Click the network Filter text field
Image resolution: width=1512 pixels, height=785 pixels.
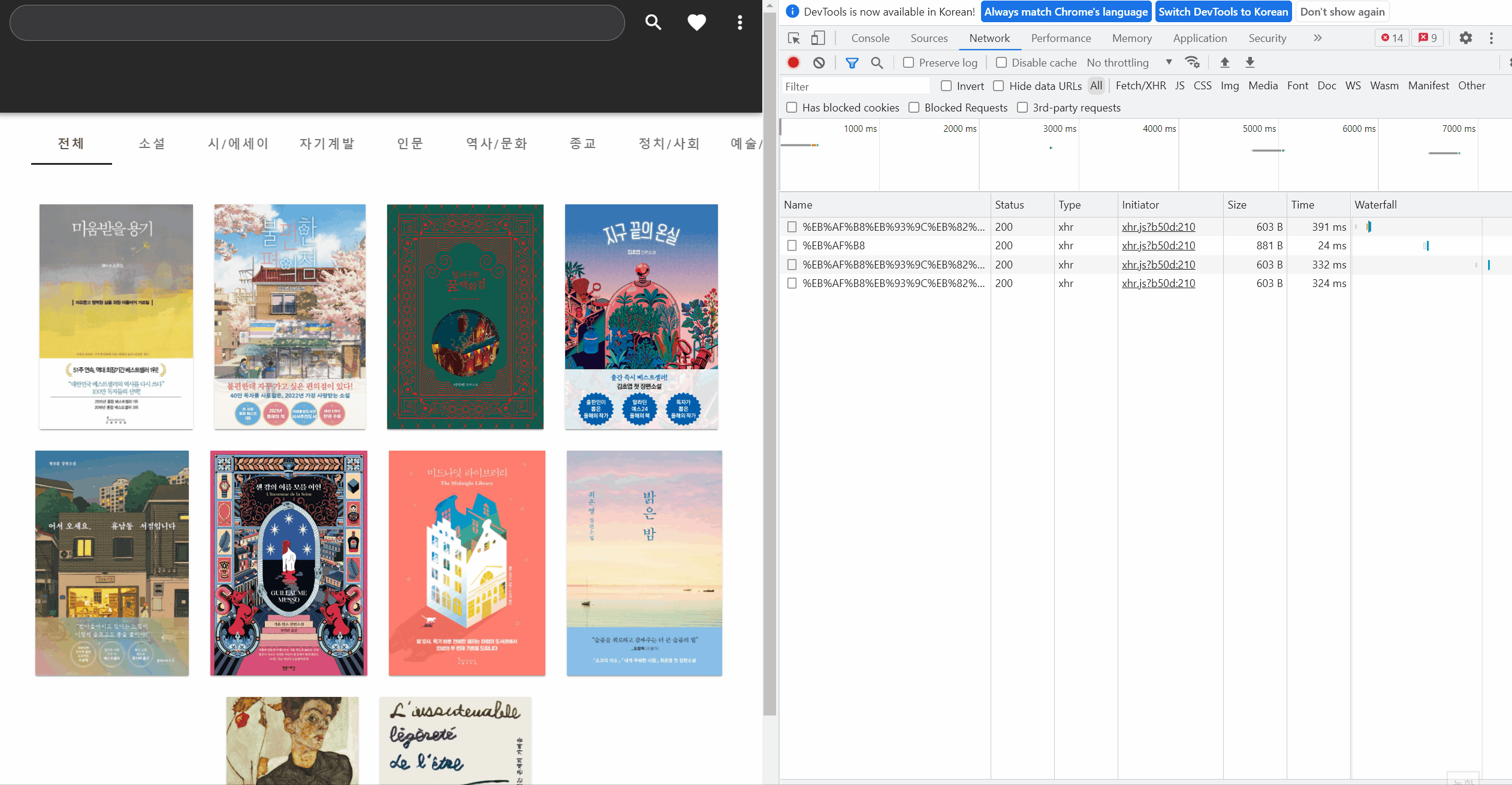[855, 86]
